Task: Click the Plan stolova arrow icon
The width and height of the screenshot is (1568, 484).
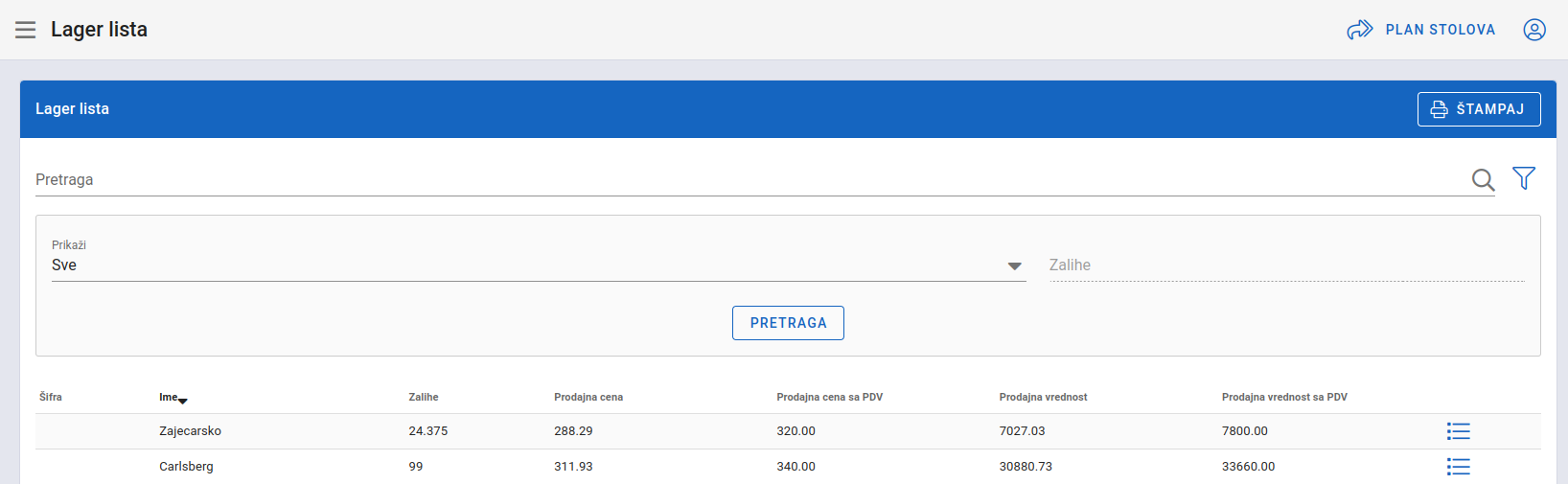Action: (x=1359, y=30)
